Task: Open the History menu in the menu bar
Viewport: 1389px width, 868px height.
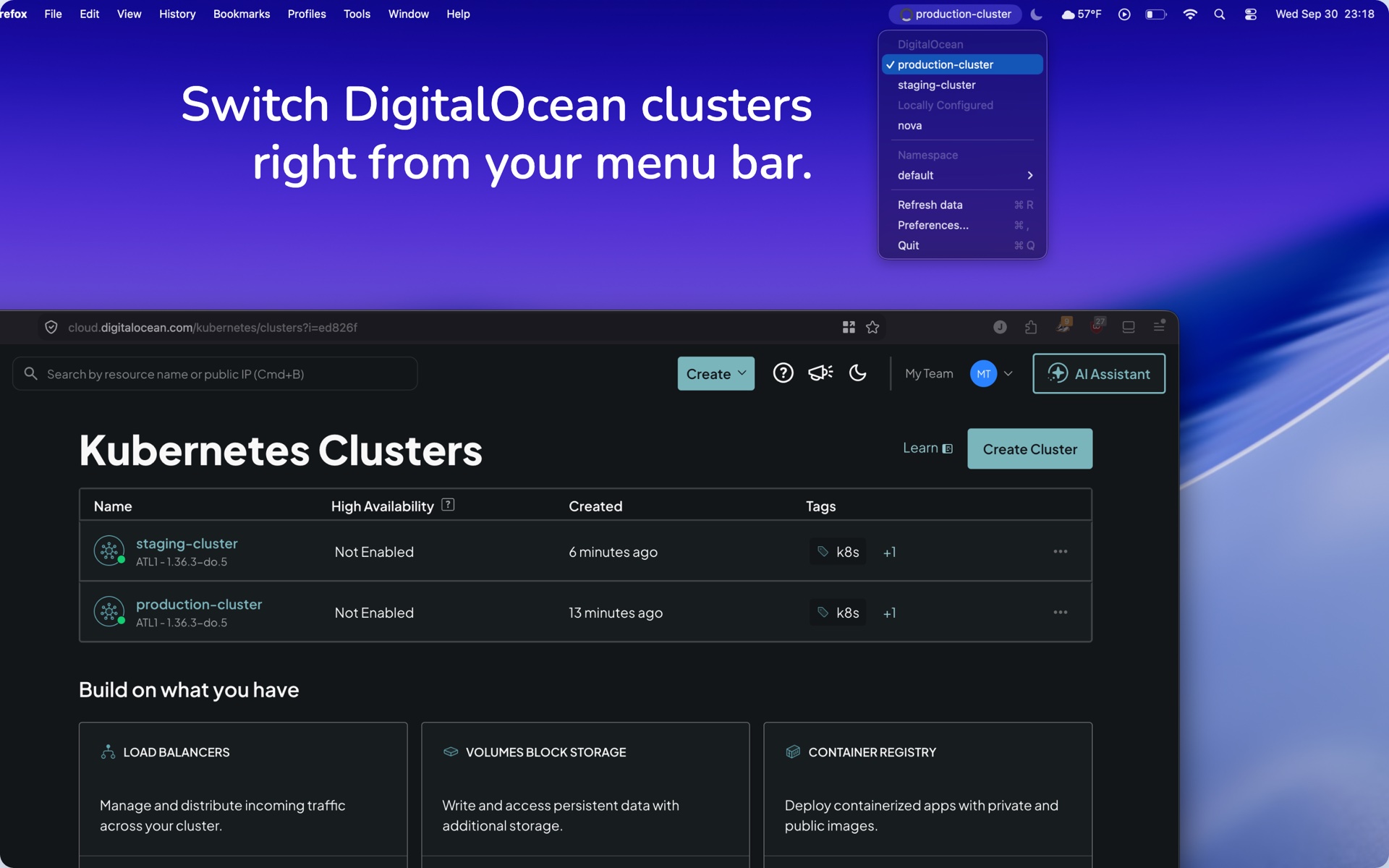Action: (177, 14)
